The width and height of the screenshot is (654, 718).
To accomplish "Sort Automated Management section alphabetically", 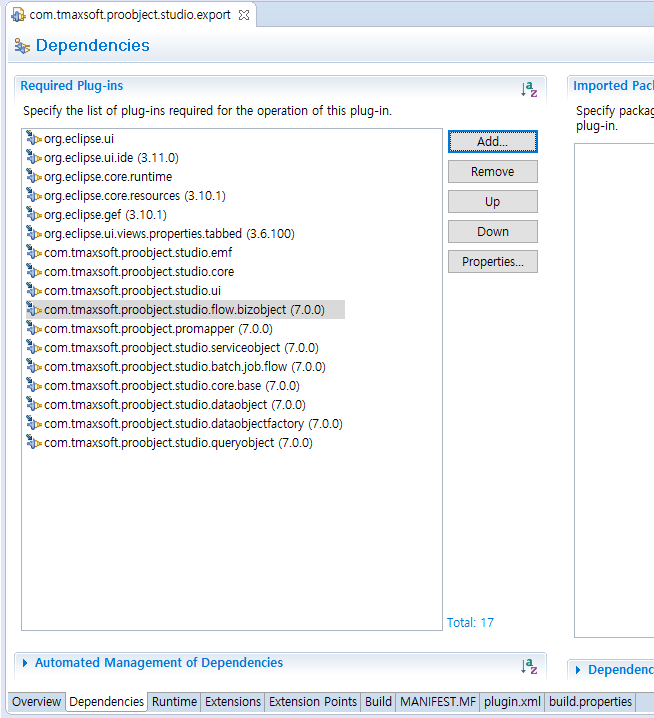I will [529, 666].
